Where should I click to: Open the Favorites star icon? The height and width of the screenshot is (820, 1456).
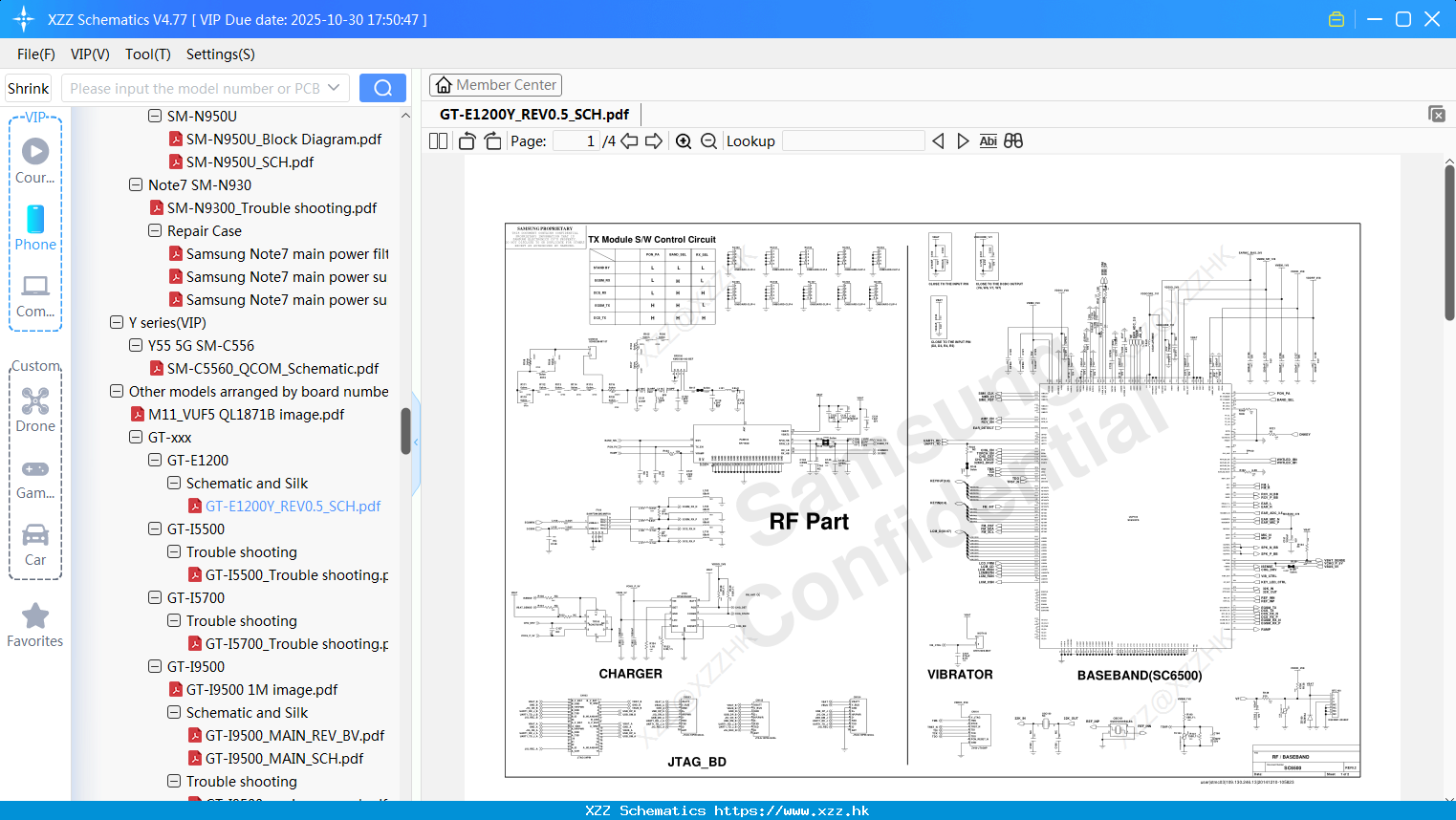click(x=35, y=625)
